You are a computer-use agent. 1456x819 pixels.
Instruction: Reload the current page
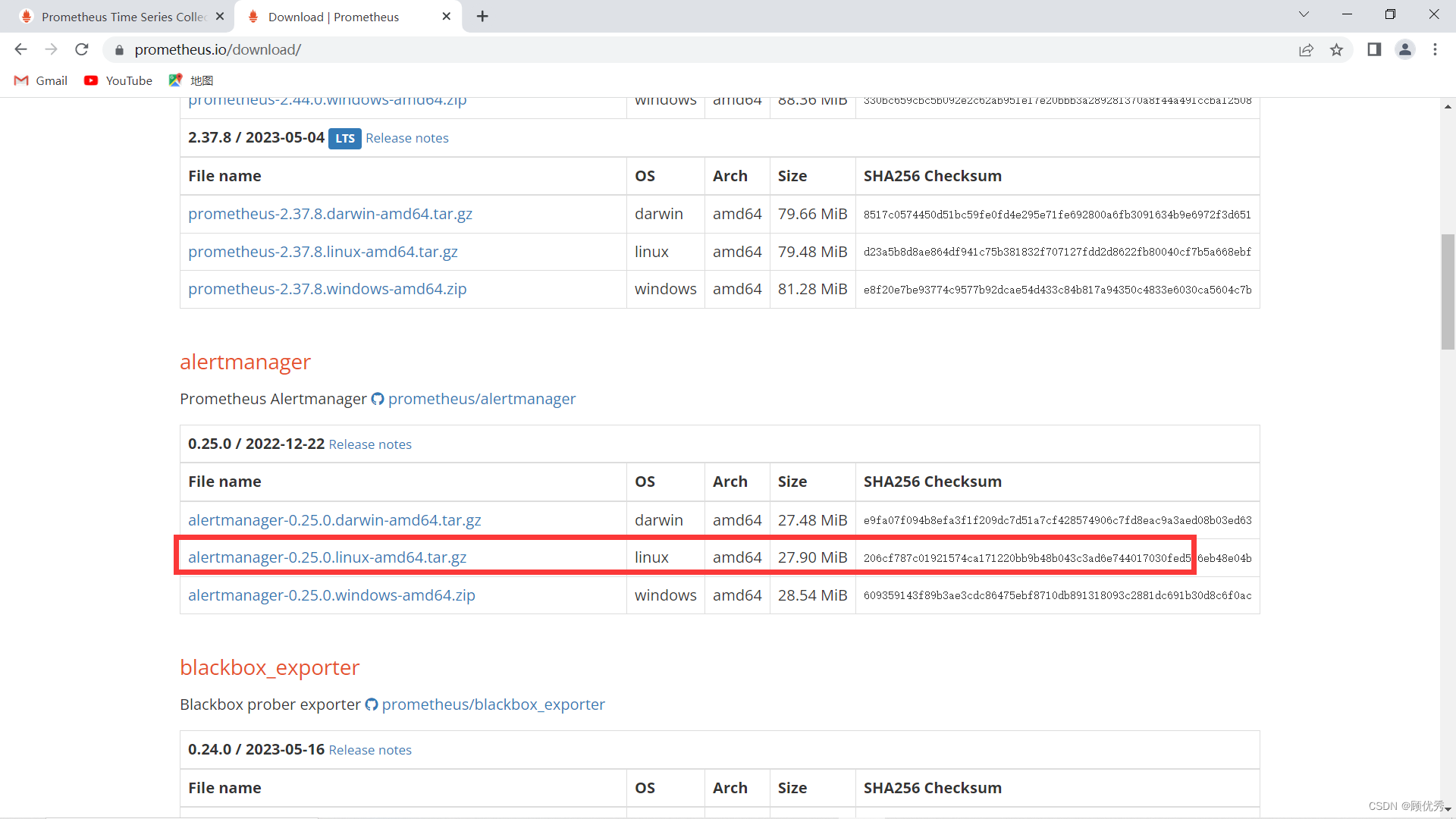click(x=81, y=49)
